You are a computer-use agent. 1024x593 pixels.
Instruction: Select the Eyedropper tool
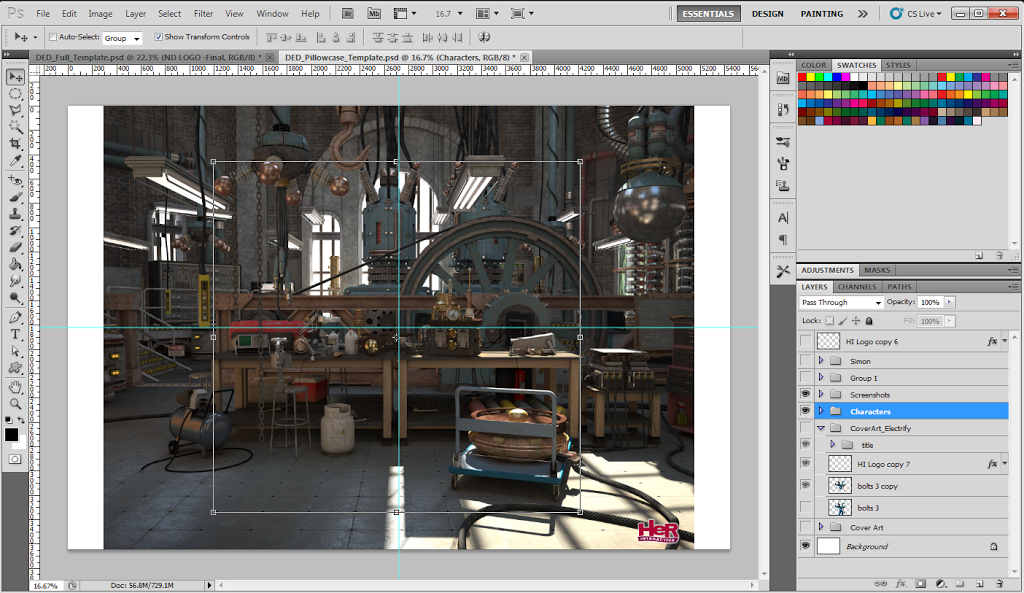15,161
